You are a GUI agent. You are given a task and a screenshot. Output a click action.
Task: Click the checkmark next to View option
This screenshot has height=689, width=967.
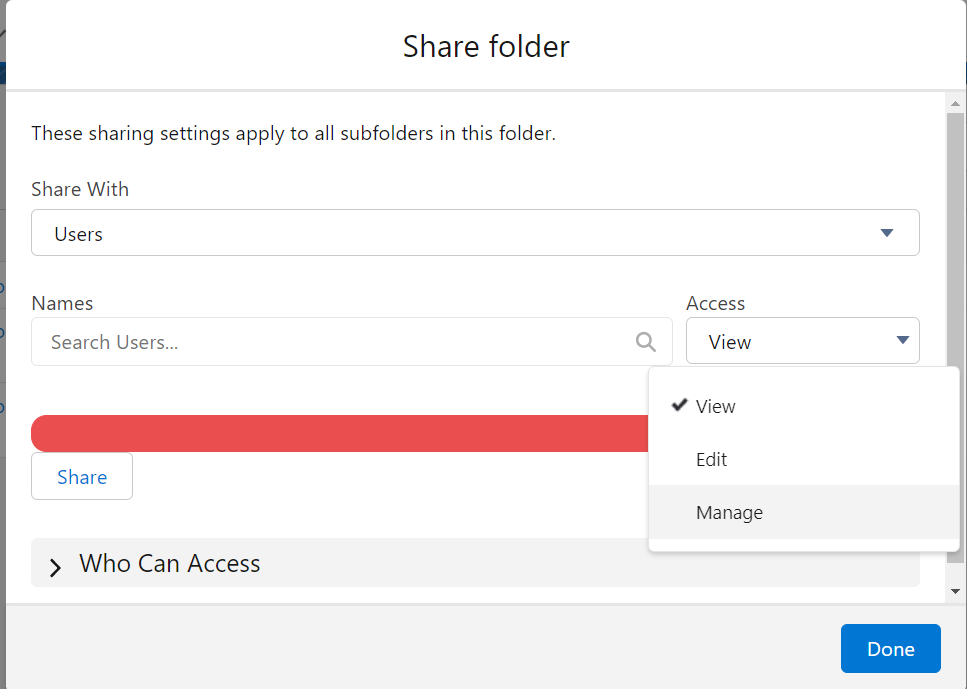(x=680, y=405)
